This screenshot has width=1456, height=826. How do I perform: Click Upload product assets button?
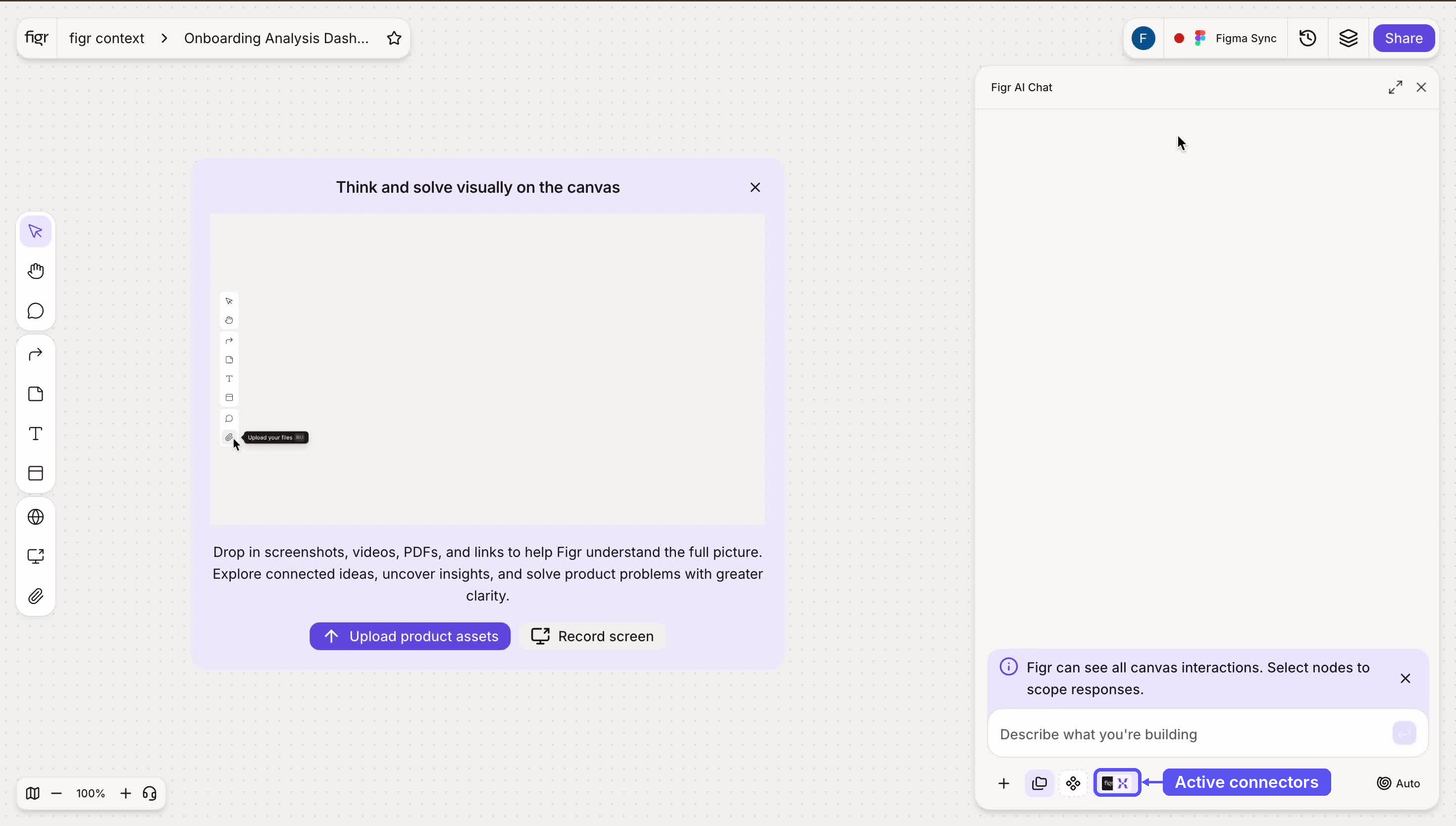(x=410, y=637)
